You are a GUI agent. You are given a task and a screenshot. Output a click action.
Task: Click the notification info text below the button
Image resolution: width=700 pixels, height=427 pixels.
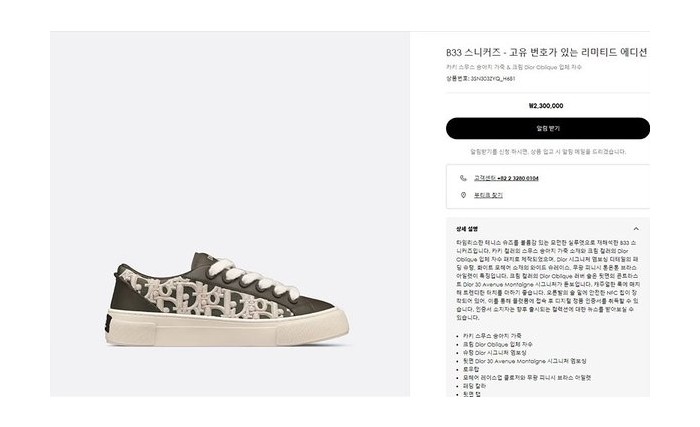[548, 152]
